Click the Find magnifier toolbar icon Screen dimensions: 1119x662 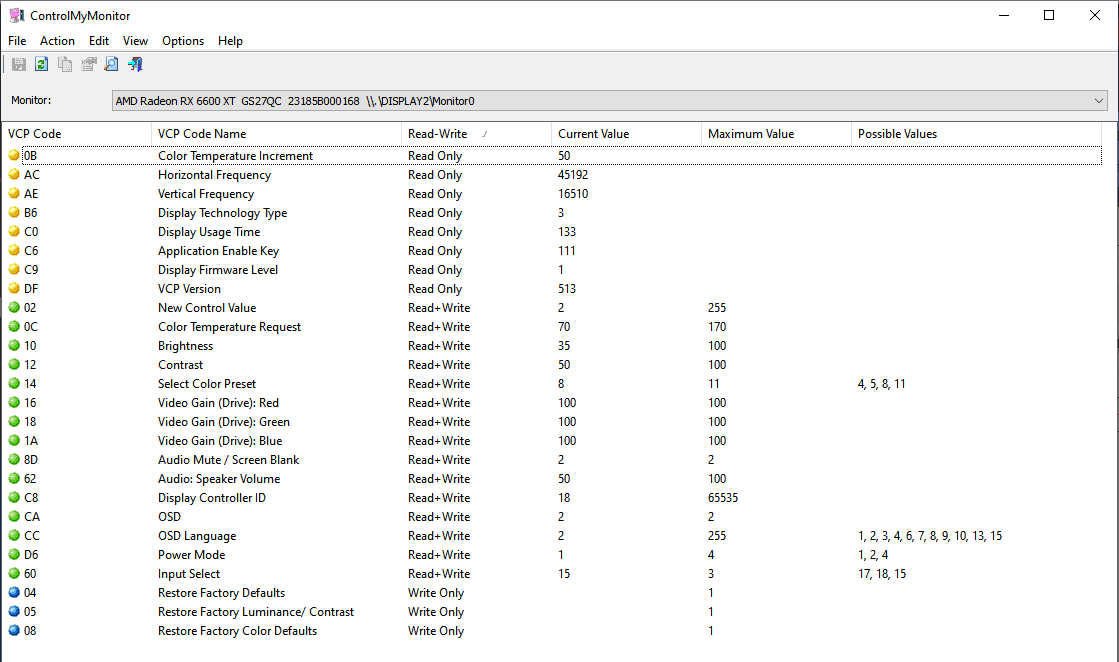[x=111, y=64]
